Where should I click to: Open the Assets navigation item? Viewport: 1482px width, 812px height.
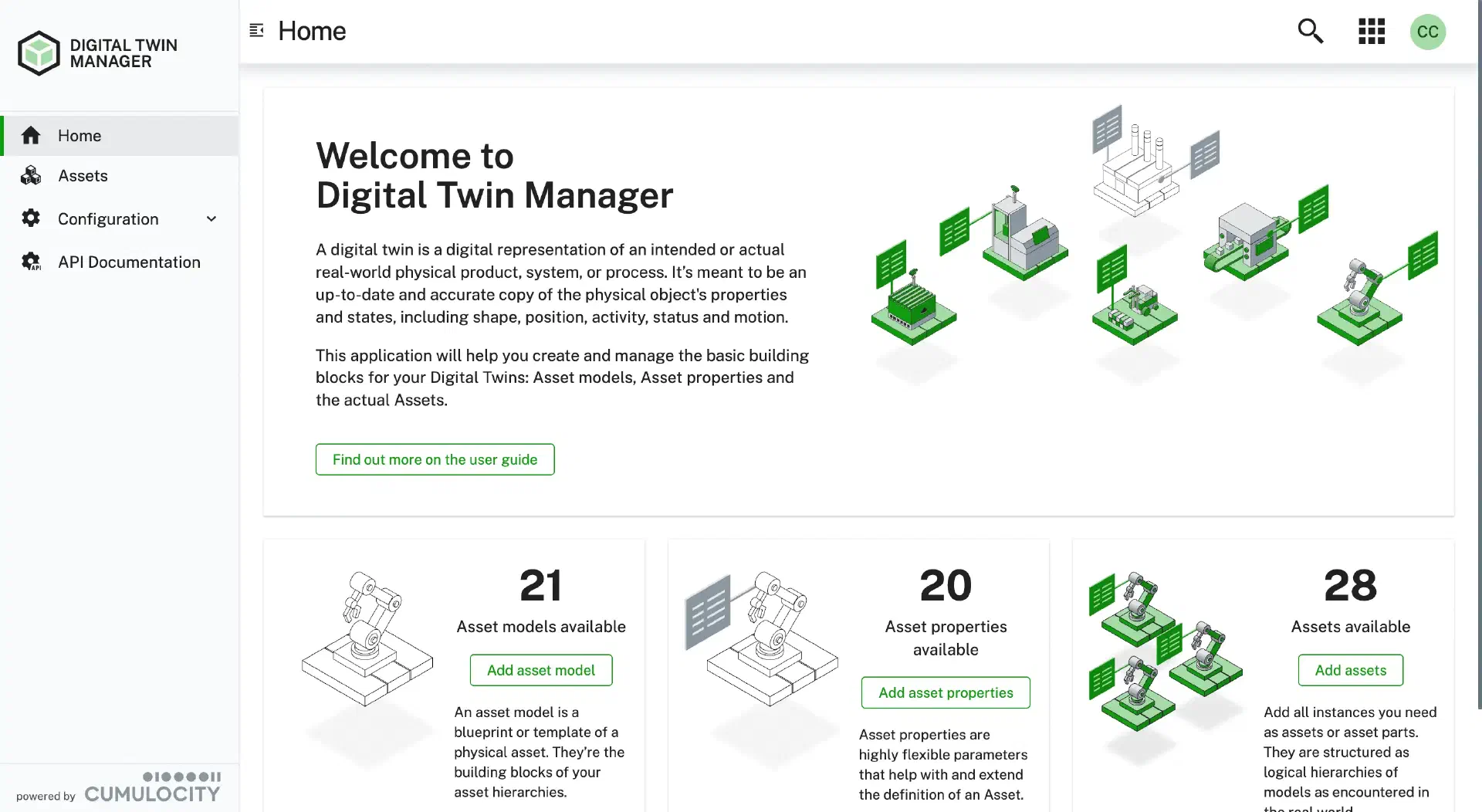click(83, 176)
